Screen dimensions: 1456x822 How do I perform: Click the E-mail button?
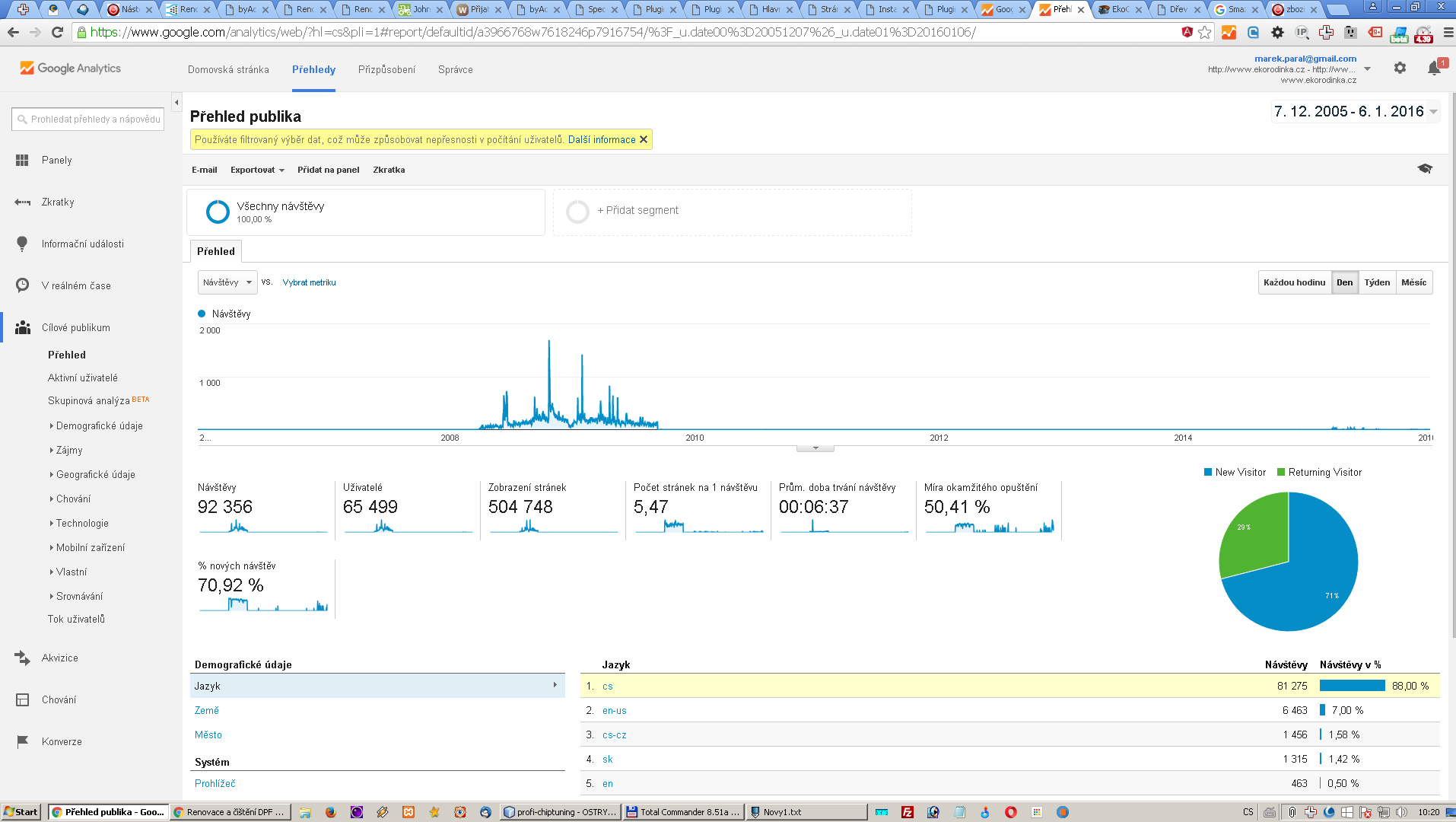coord(205,170)
